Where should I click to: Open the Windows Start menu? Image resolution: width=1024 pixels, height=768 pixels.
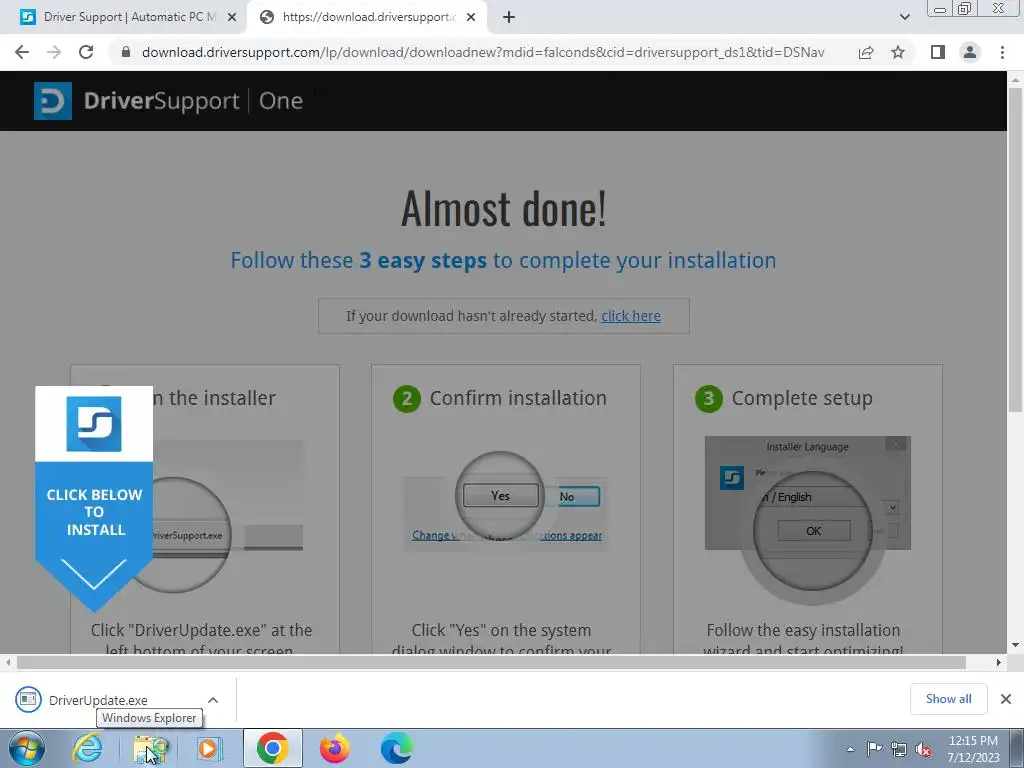coord(27,749)
